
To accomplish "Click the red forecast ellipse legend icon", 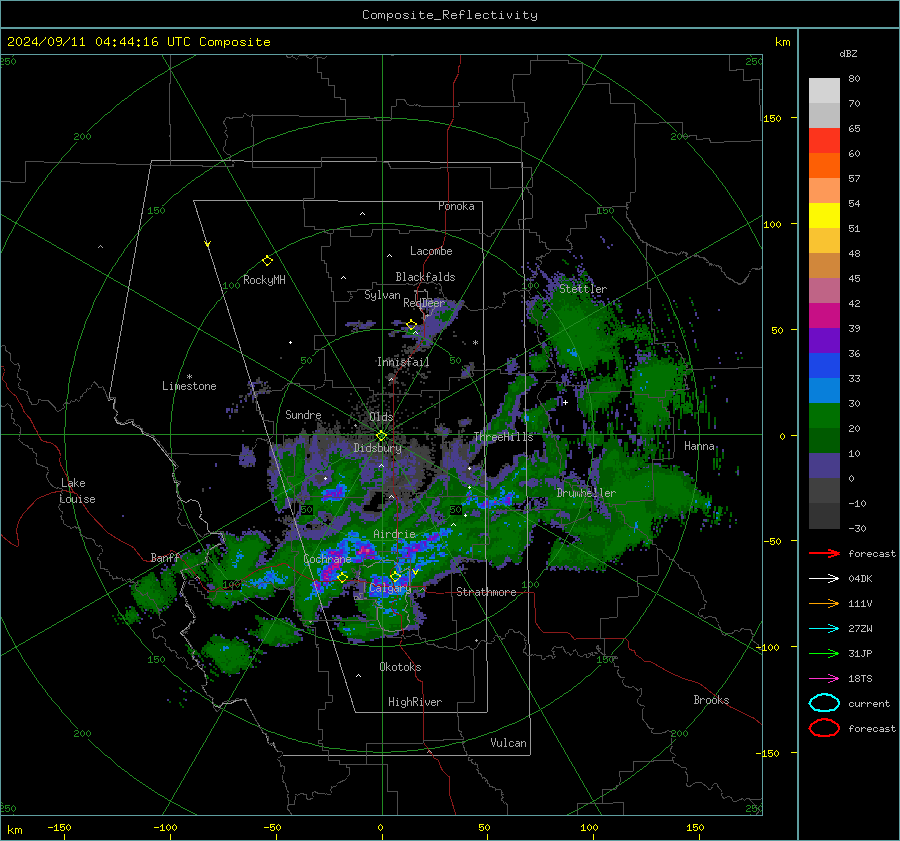I will (x=824, y=728).
